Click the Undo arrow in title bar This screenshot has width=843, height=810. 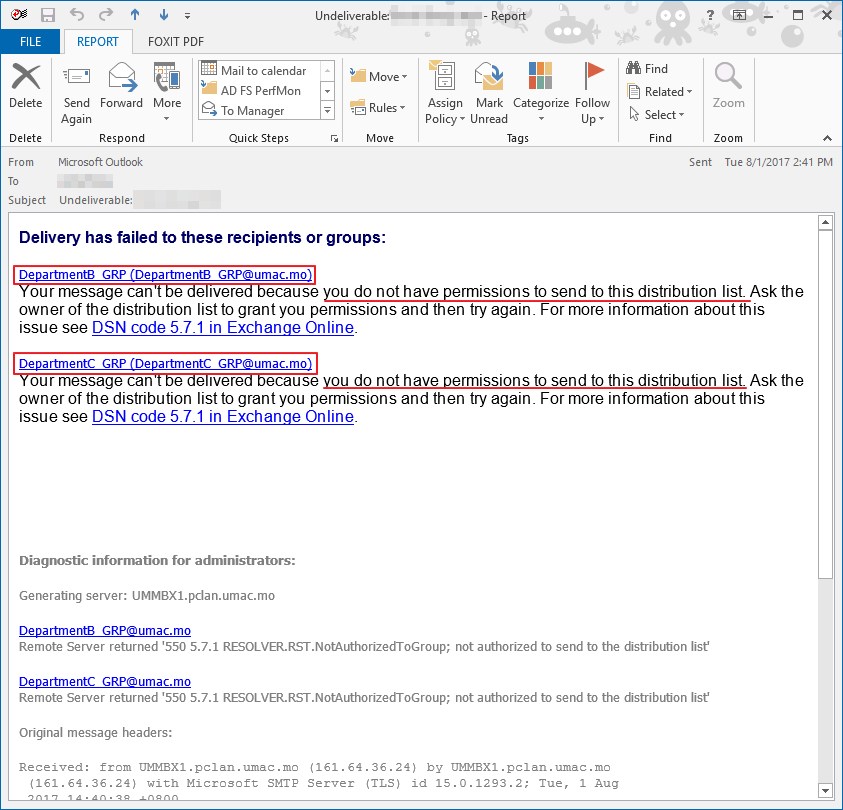tap(77, 15)
